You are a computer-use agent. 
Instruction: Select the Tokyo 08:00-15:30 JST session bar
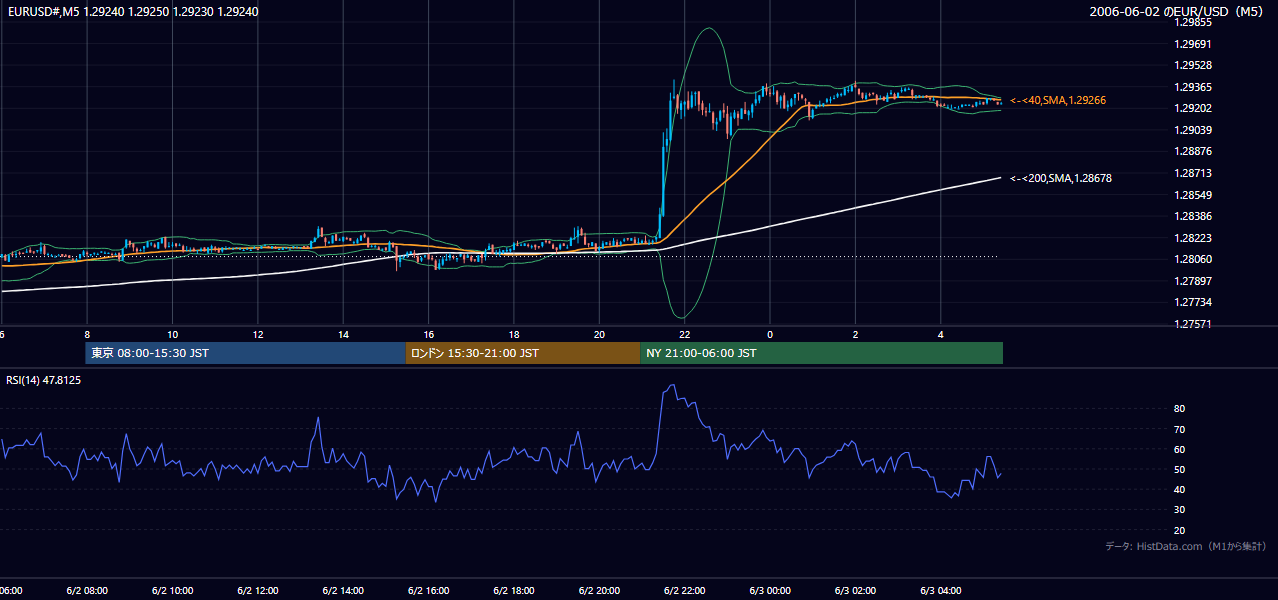click(x=245, y=353)
